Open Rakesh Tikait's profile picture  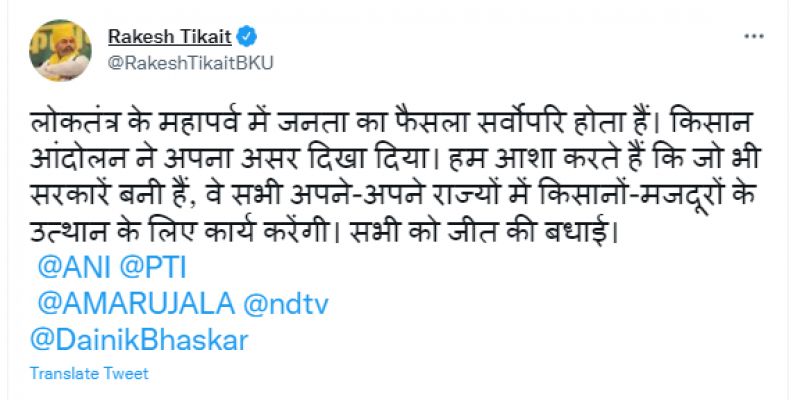click(x=60, y=50)
